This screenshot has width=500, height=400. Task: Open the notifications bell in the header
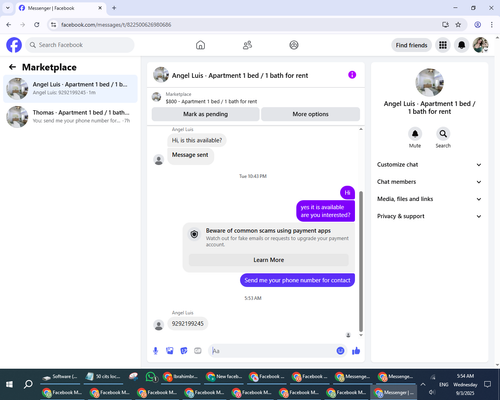click(461, 45)
